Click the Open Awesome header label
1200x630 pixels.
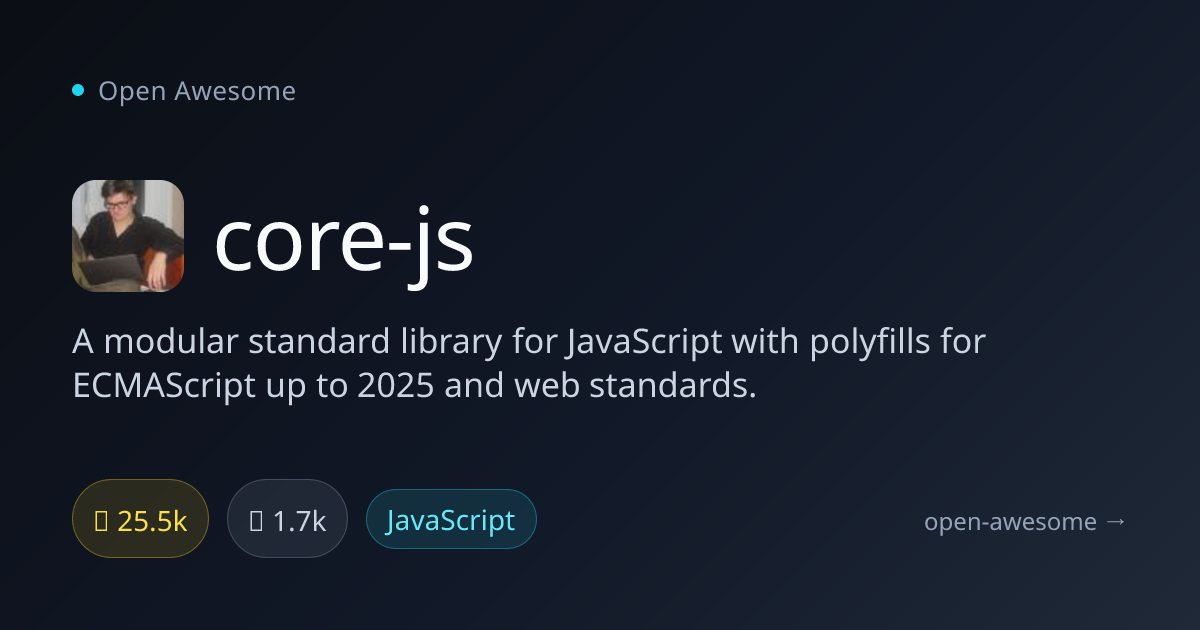pos(197,91)
